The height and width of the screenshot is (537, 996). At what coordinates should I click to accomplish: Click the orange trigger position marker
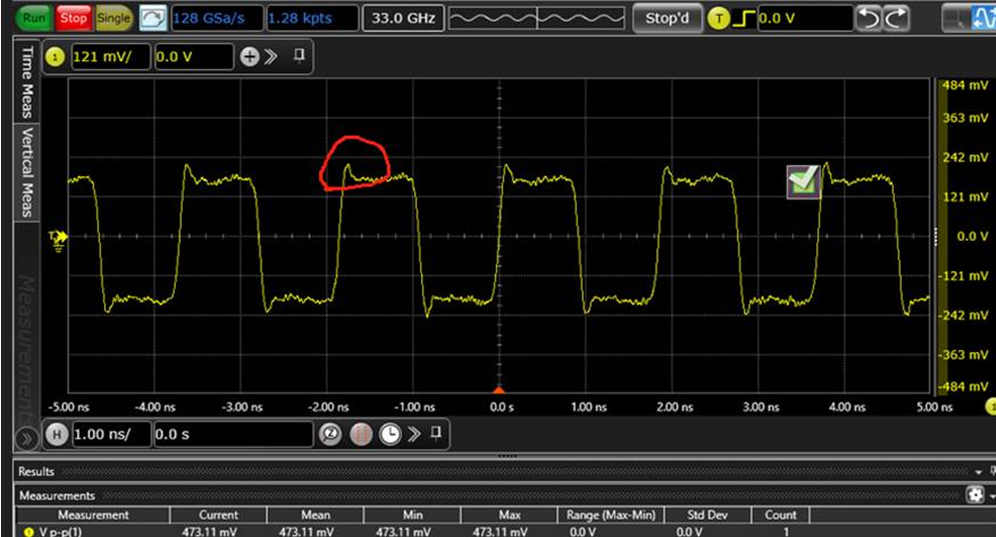(499, 389)
